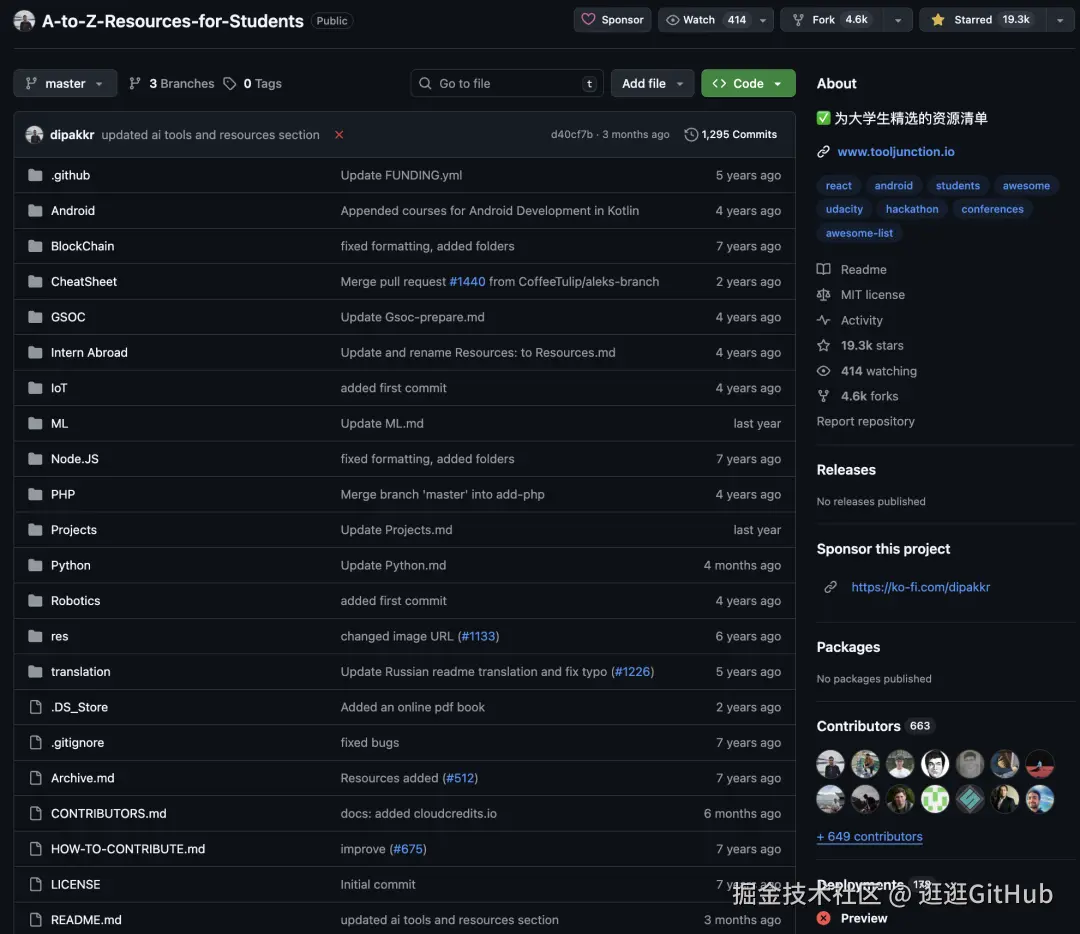Select the students topic tag
This screenshot has height=934, width=1080.
pyautogui.click(x=957, y=185)
